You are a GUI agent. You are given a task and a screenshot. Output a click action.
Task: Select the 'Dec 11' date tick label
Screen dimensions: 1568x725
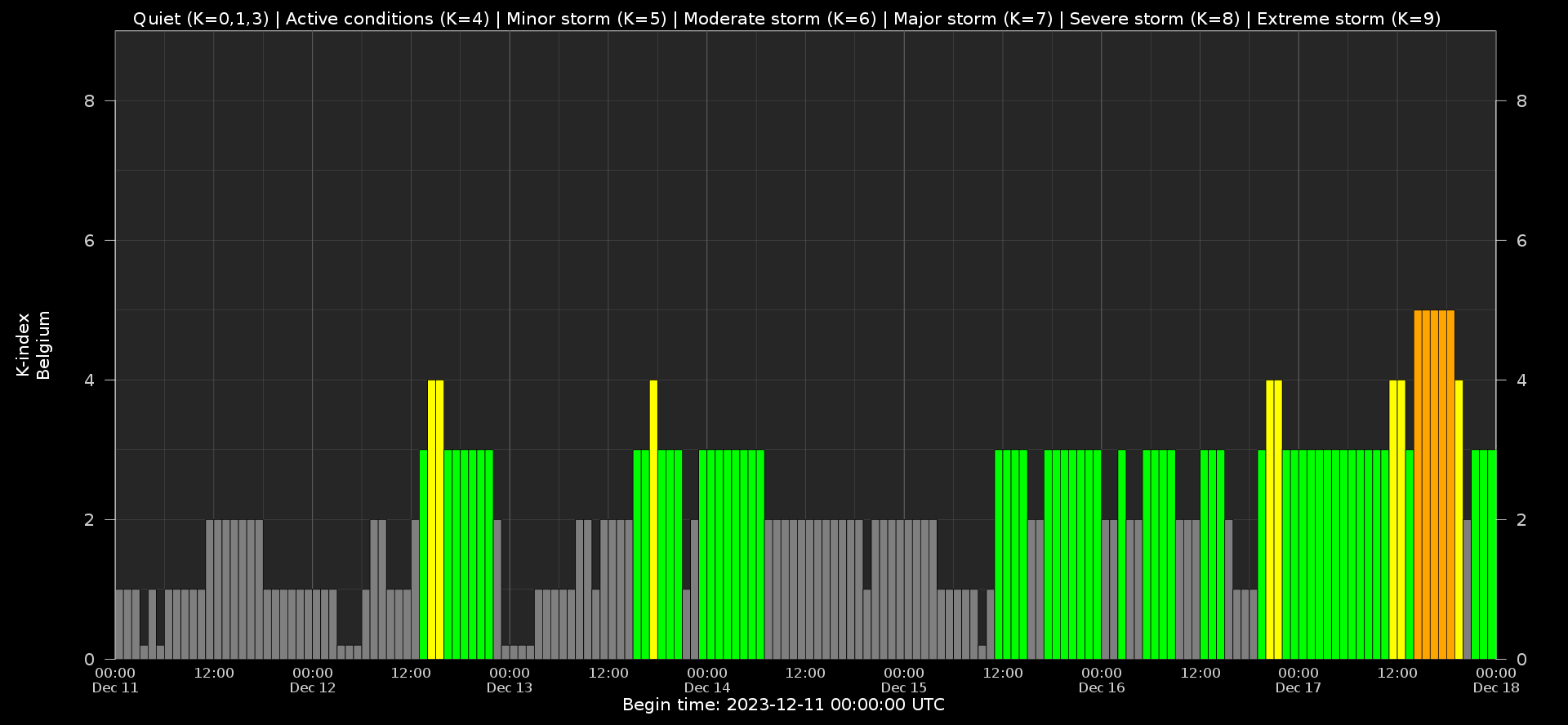(115, 687)
